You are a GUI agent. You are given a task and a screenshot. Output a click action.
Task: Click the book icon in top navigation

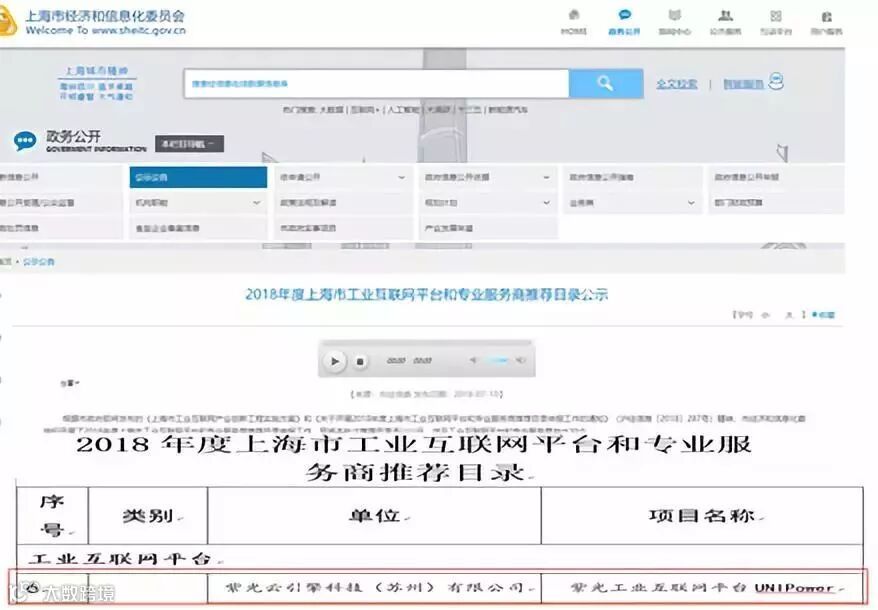675,15
